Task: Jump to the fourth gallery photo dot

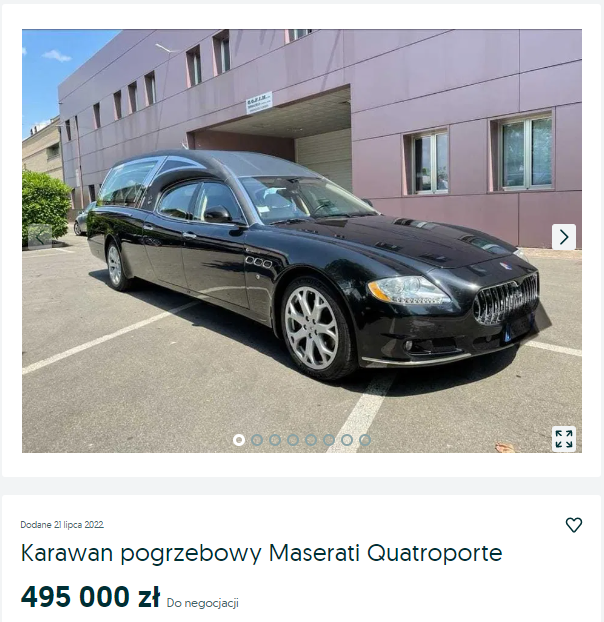Action: [293, 440]
